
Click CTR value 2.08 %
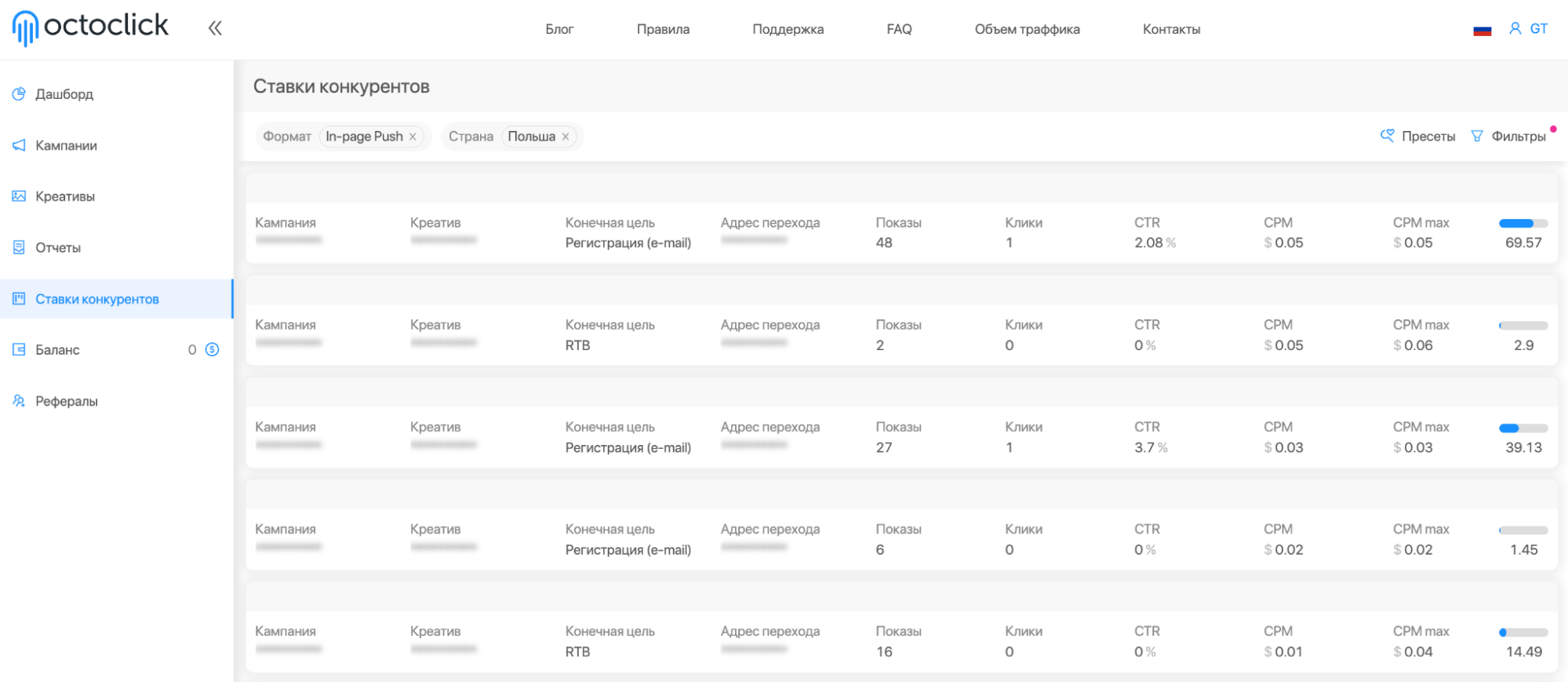pyautogui.click(x=1155, y=243)
